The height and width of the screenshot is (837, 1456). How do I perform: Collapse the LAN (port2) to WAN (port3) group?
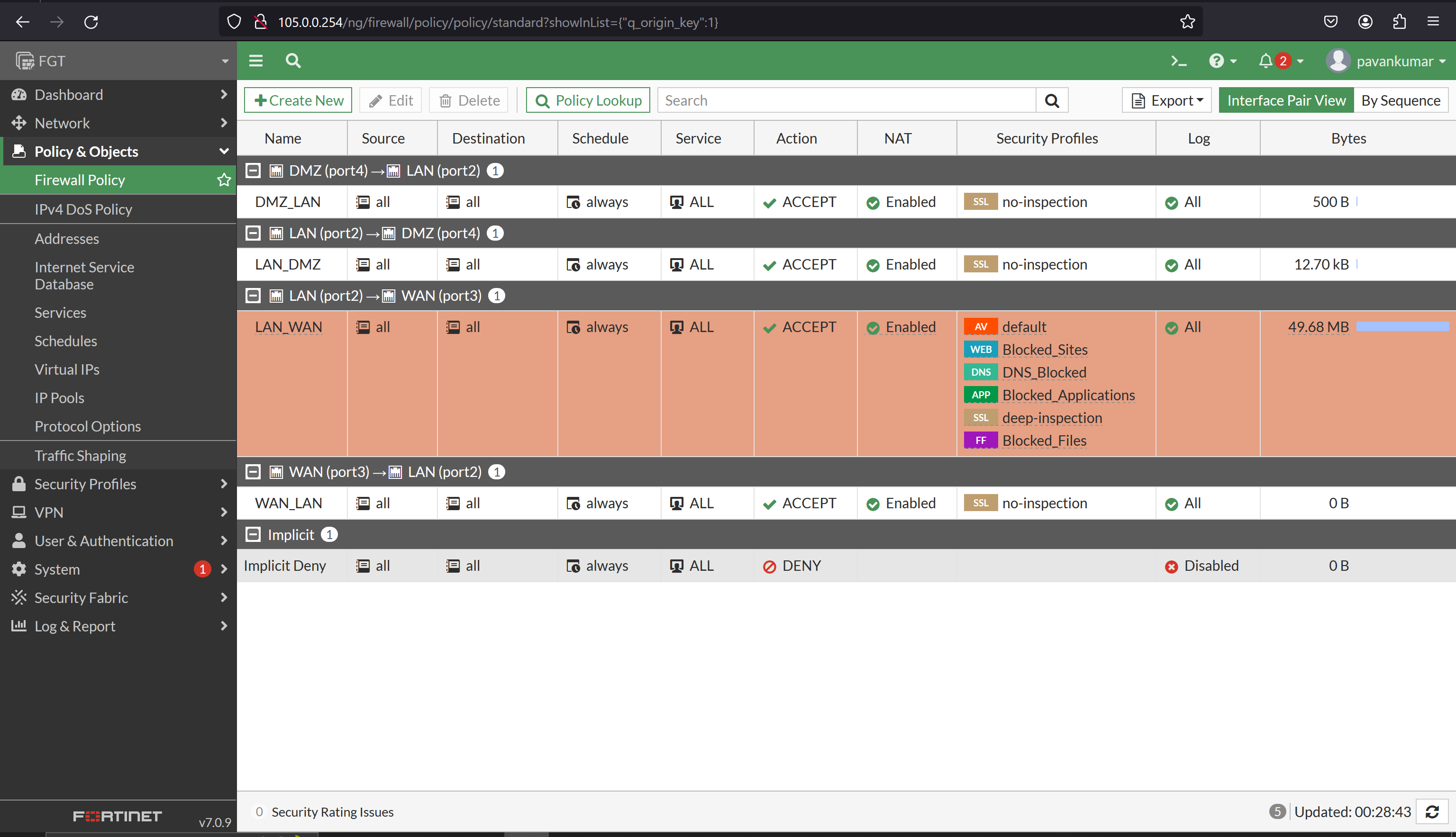[253, 296]
